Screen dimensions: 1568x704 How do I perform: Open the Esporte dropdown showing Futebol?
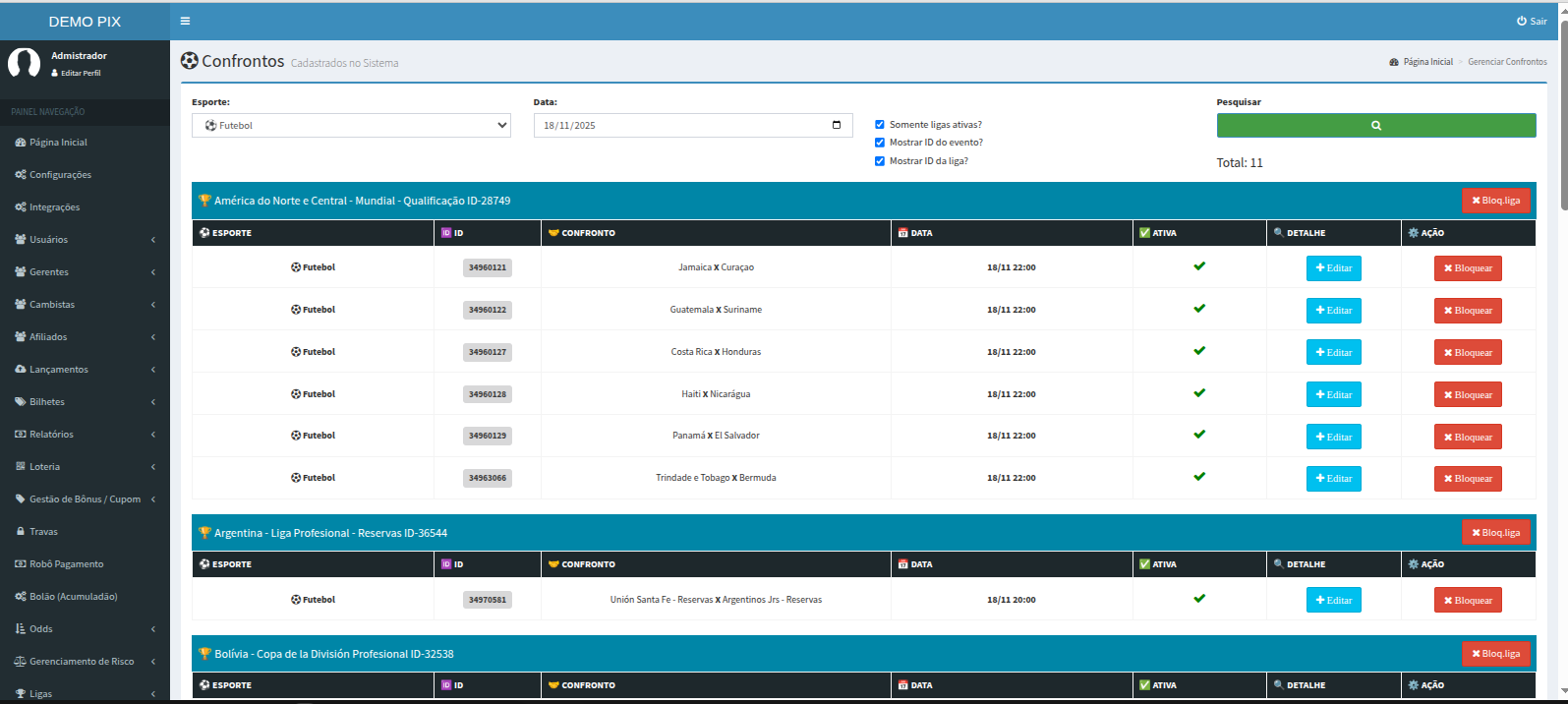pyautogui.click(x=351, y=126)
